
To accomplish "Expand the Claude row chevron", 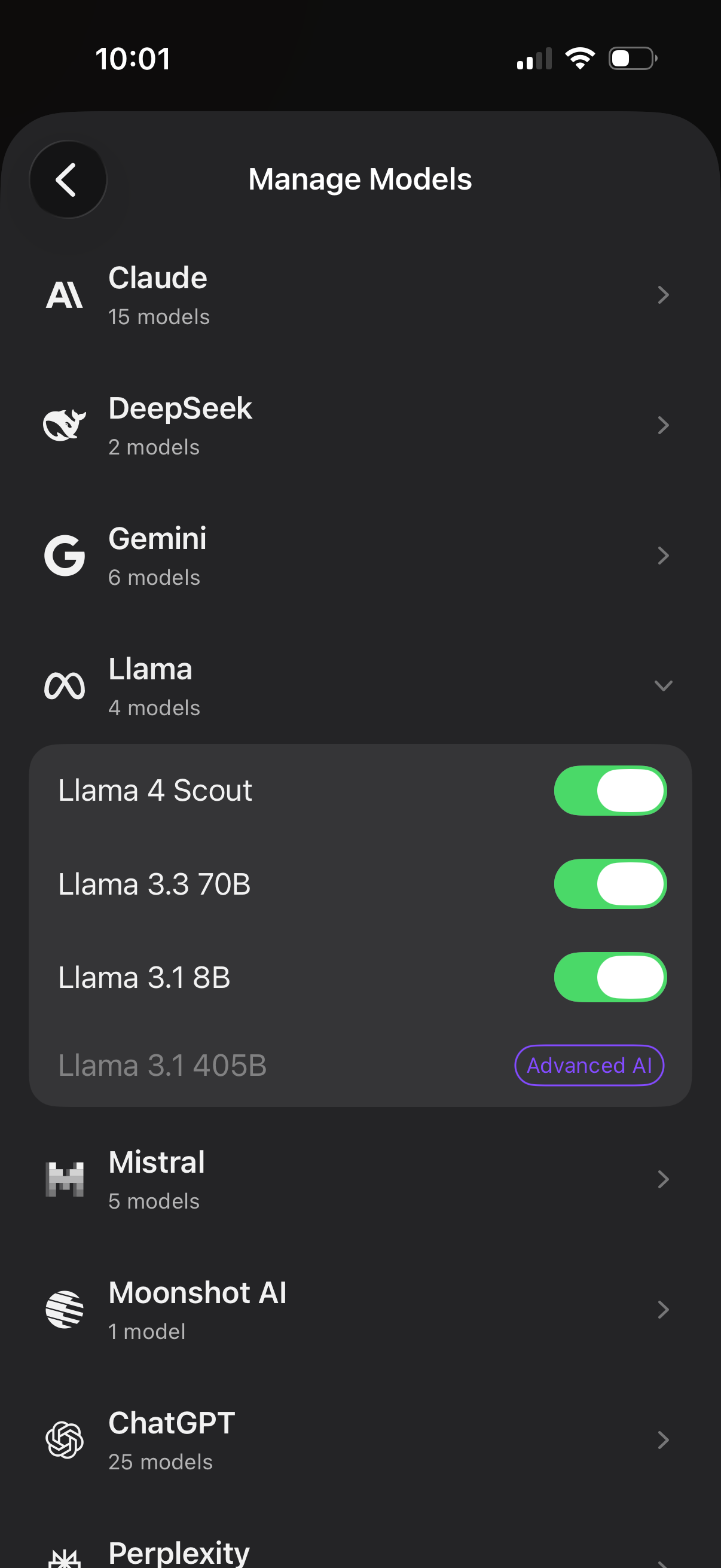I will click(x=662, y=295).
